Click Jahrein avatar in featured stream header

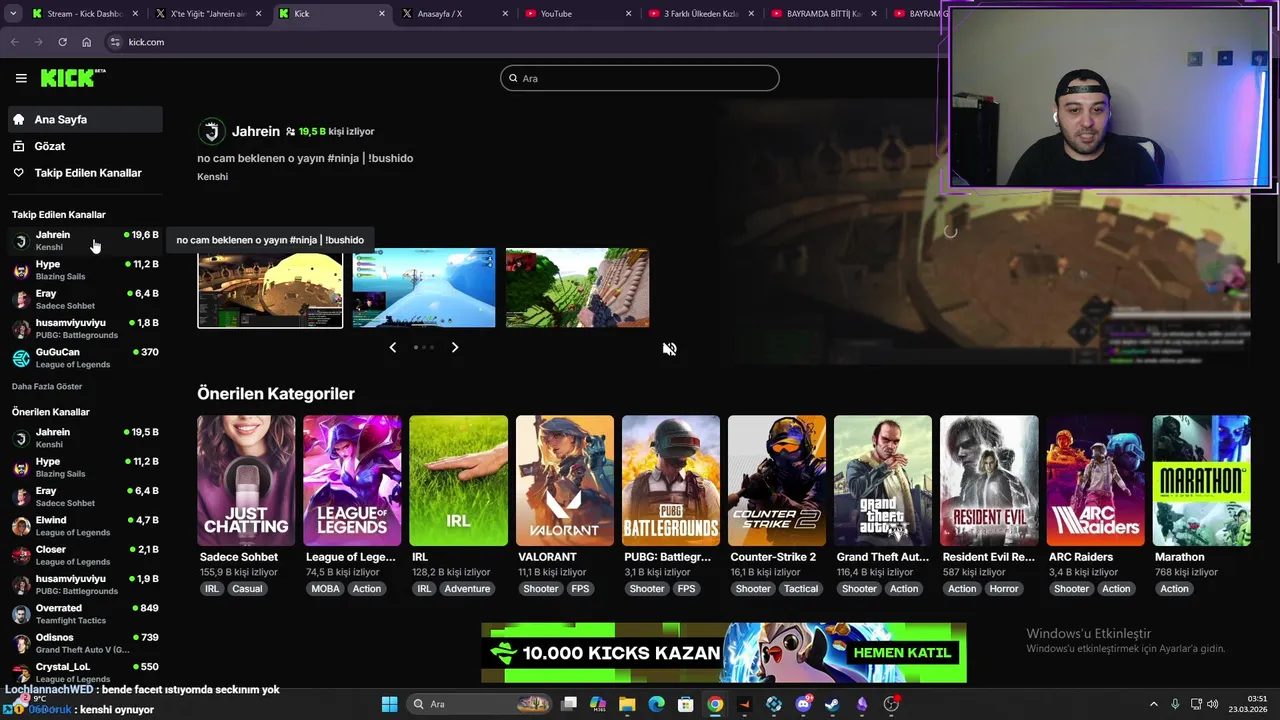211,131
